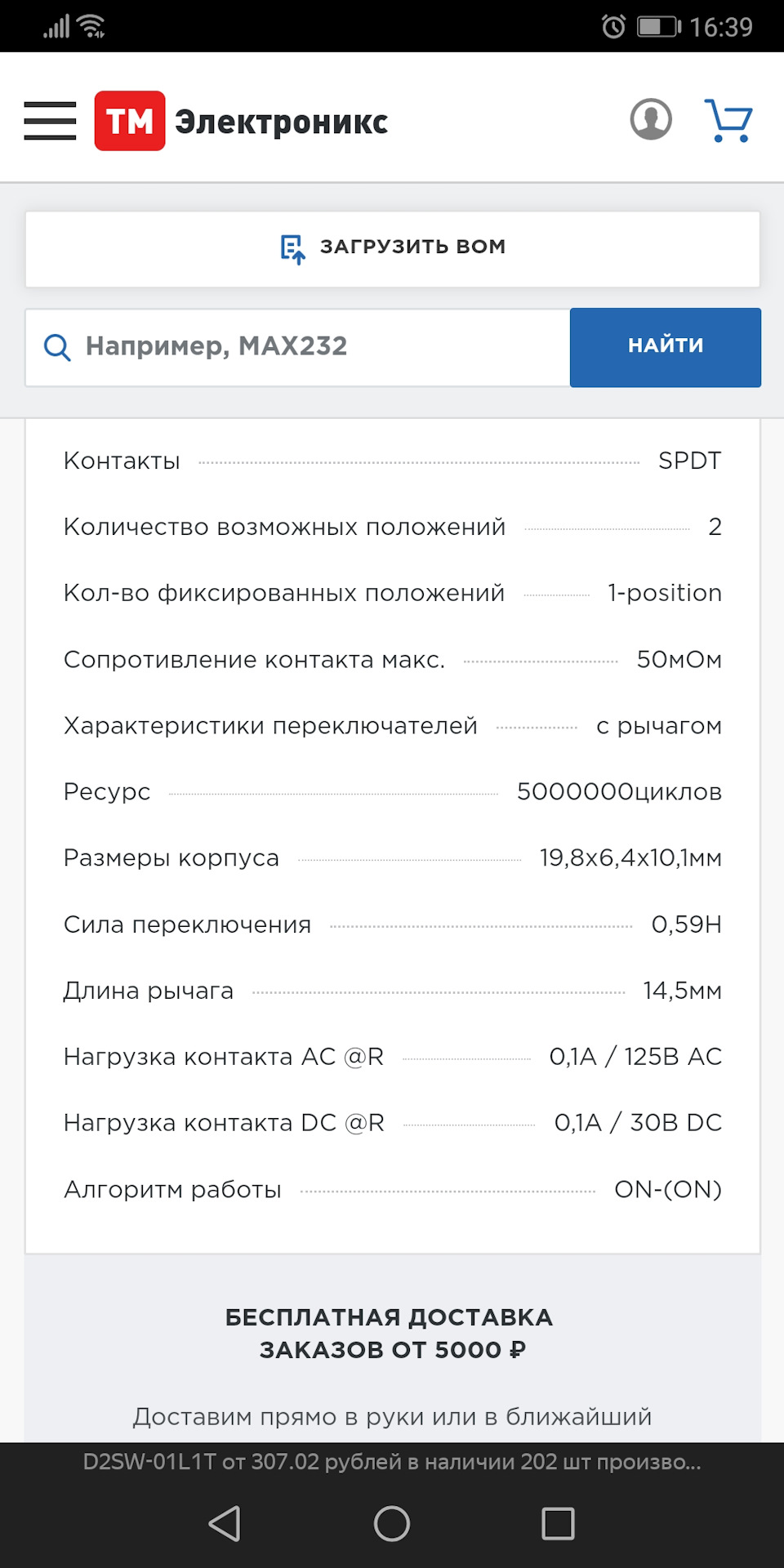The width and height of the screenshot is (784, 1568).
Task: Tap the D2SW-01L1T page title bar
Action: (x=392, y=1462)
